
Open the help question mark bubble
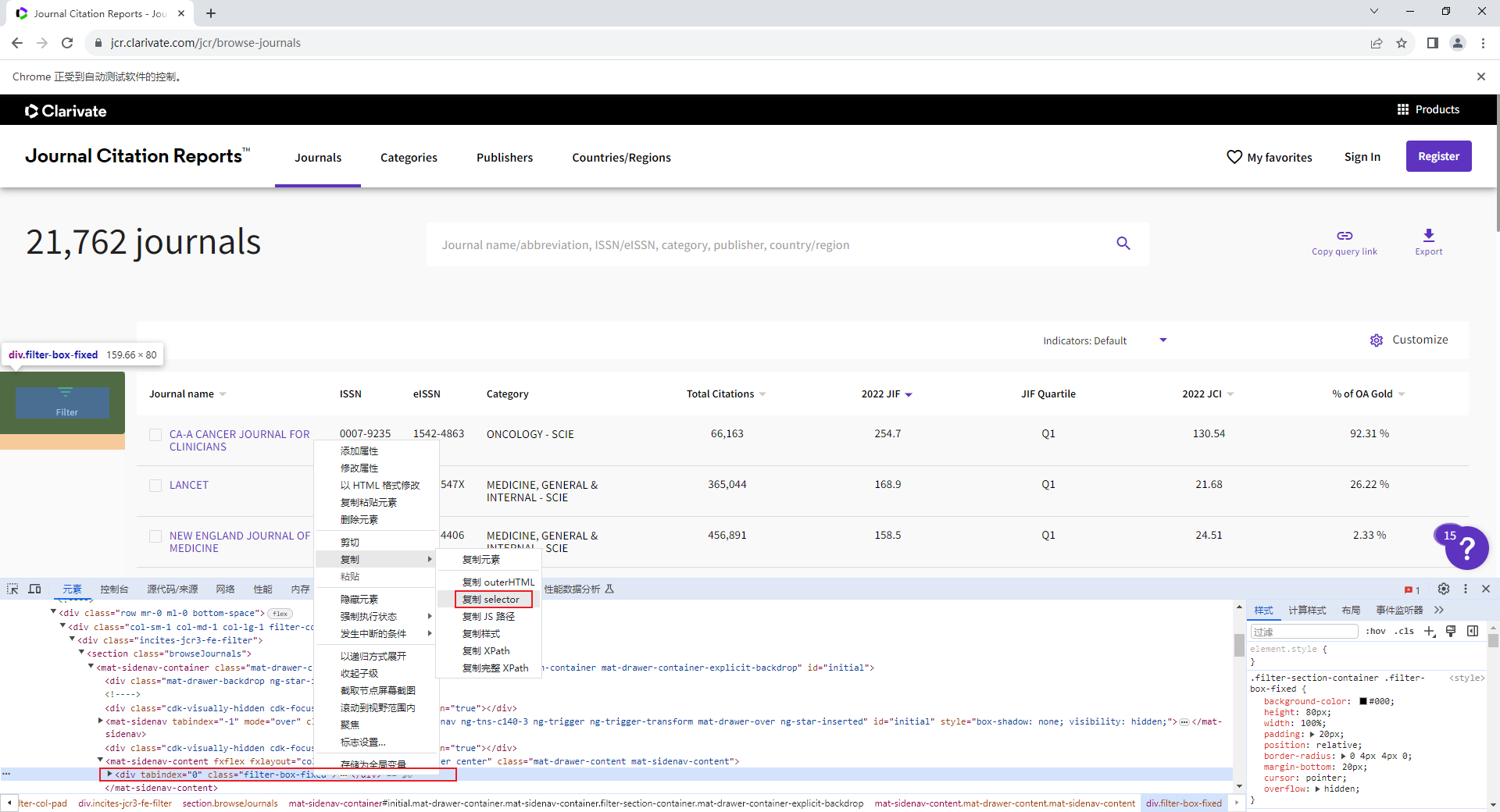[1466, 549]
